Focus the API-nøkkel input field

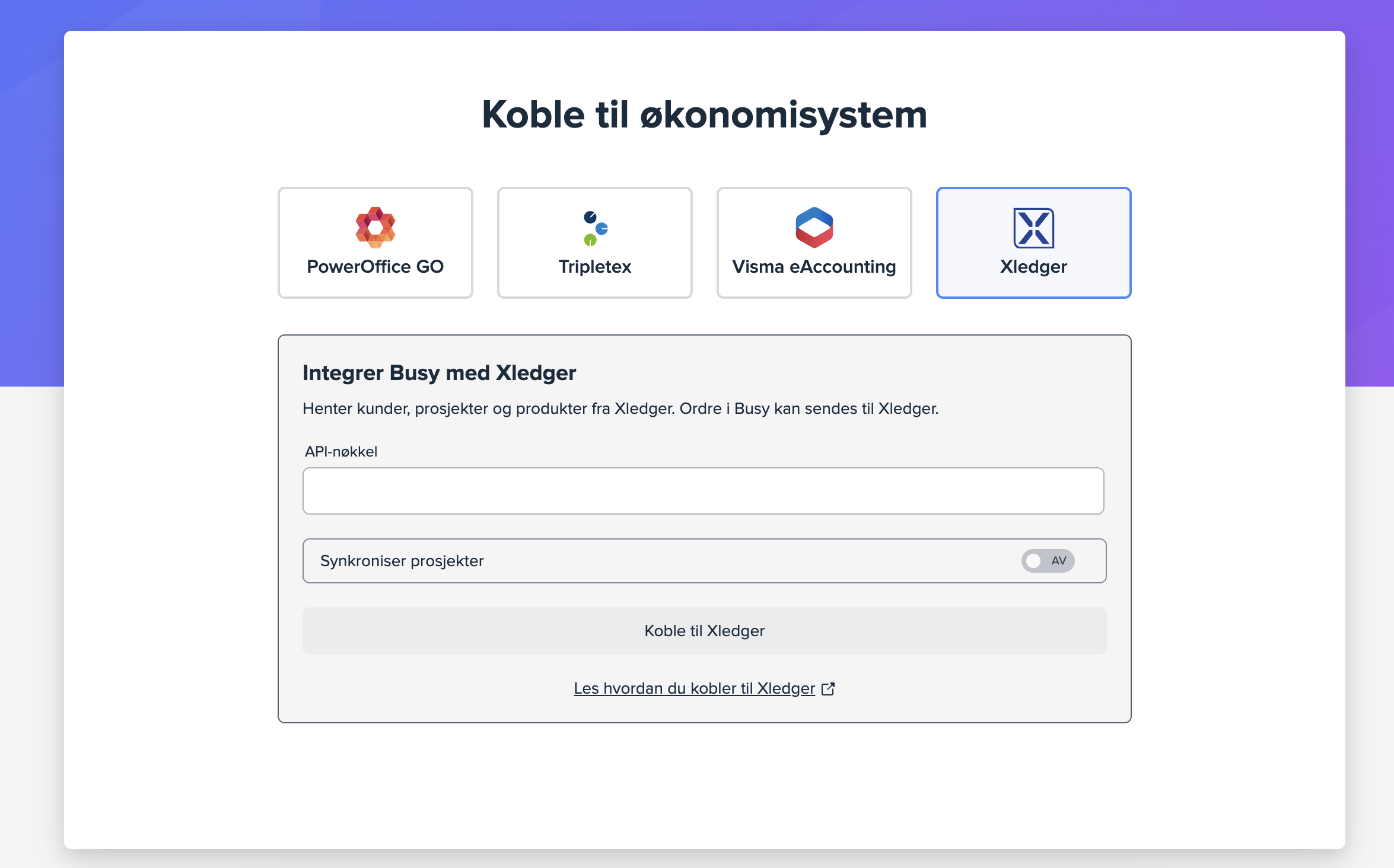pyautogui.click(x=703, y=491)
